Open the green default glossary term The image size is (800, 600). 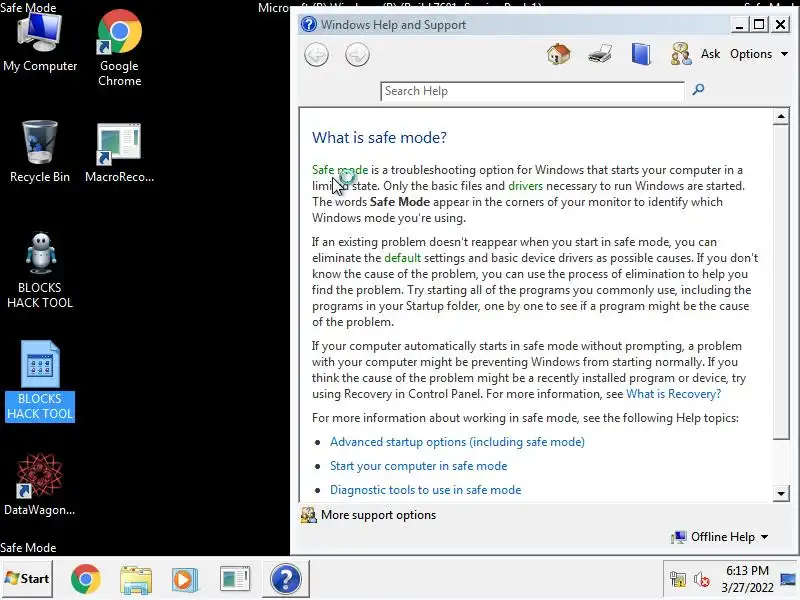click(x=403, y=258)
